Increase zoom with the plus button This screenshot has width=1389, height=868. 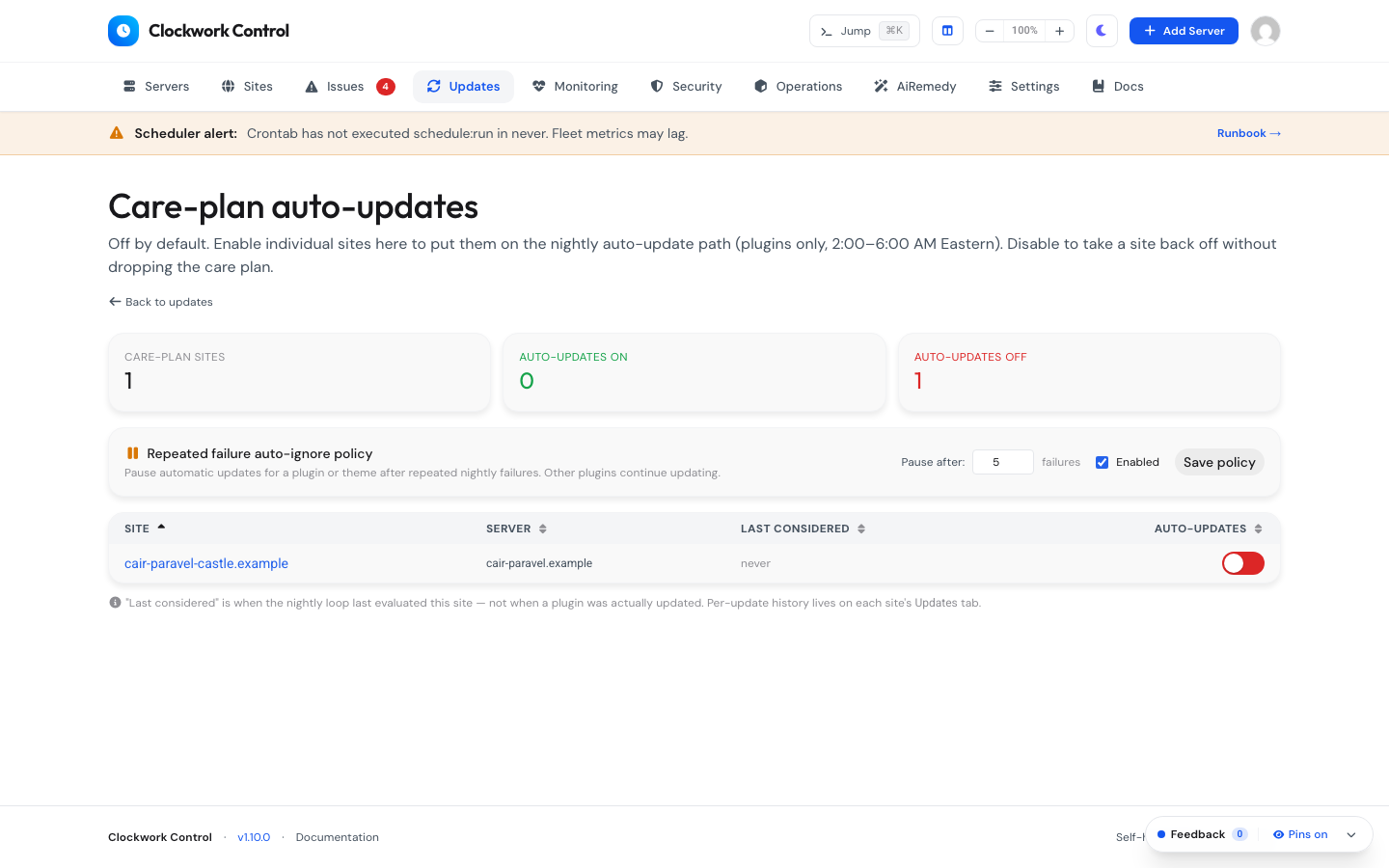(1059, 31)
